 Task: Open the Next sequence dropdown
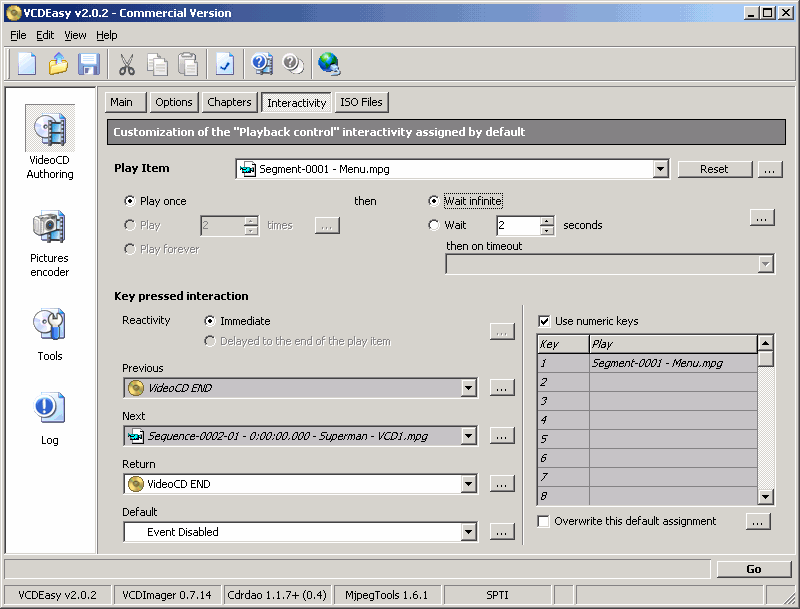tap(468, 436)
